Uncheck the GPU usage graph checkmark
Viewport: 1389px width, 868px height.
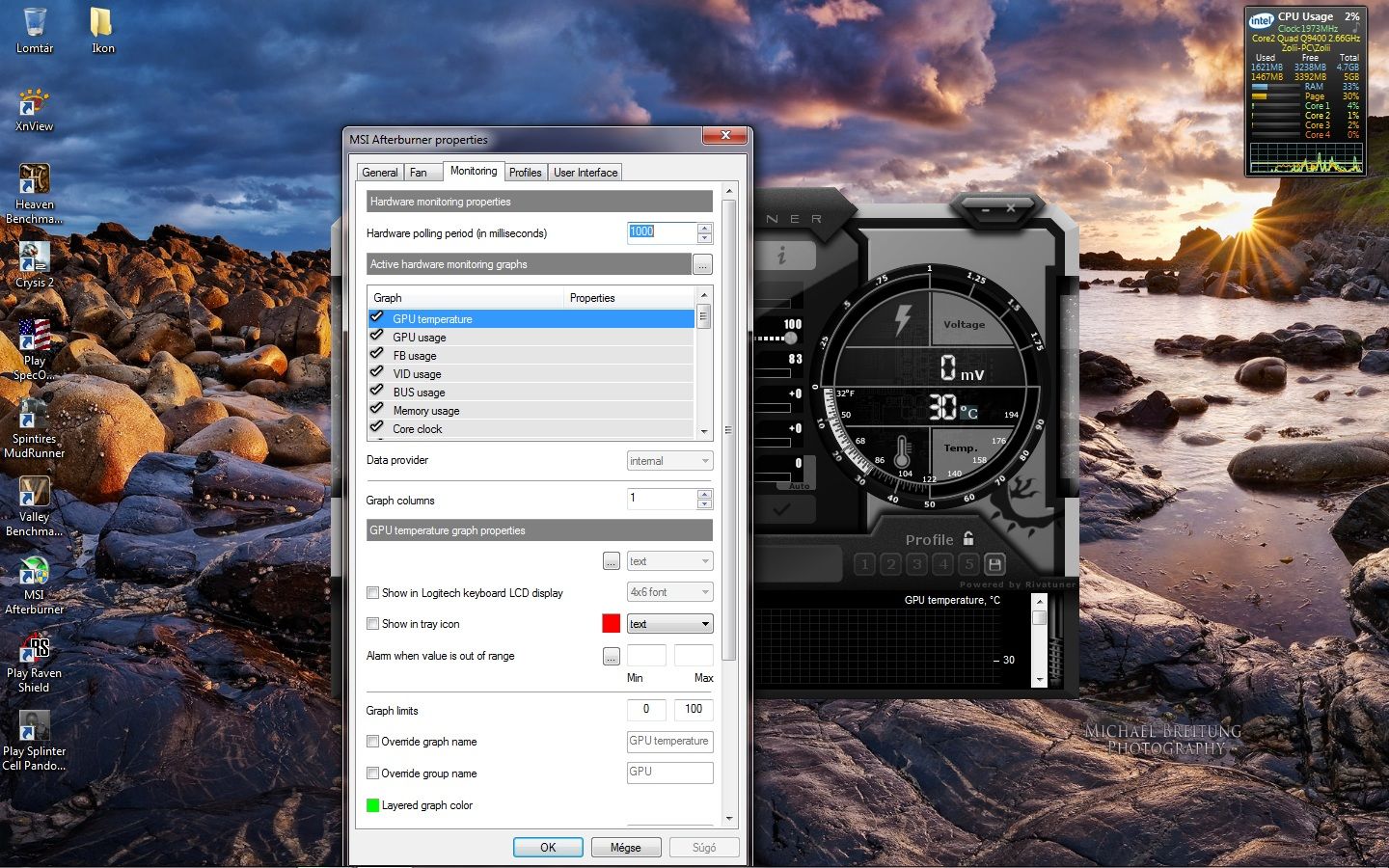click(377, 336)
